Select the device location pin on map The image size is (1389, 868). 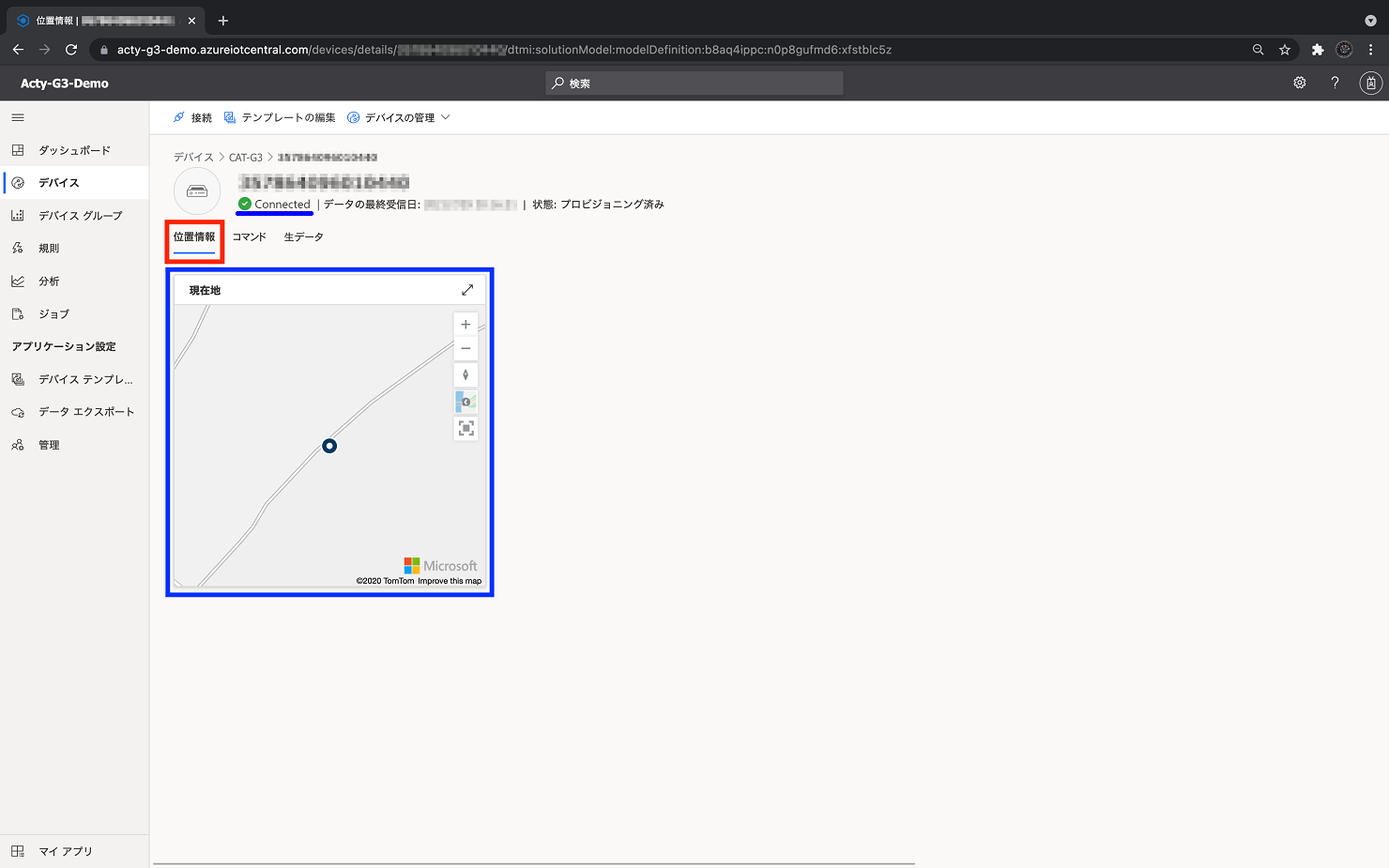[x=329, y=446]
